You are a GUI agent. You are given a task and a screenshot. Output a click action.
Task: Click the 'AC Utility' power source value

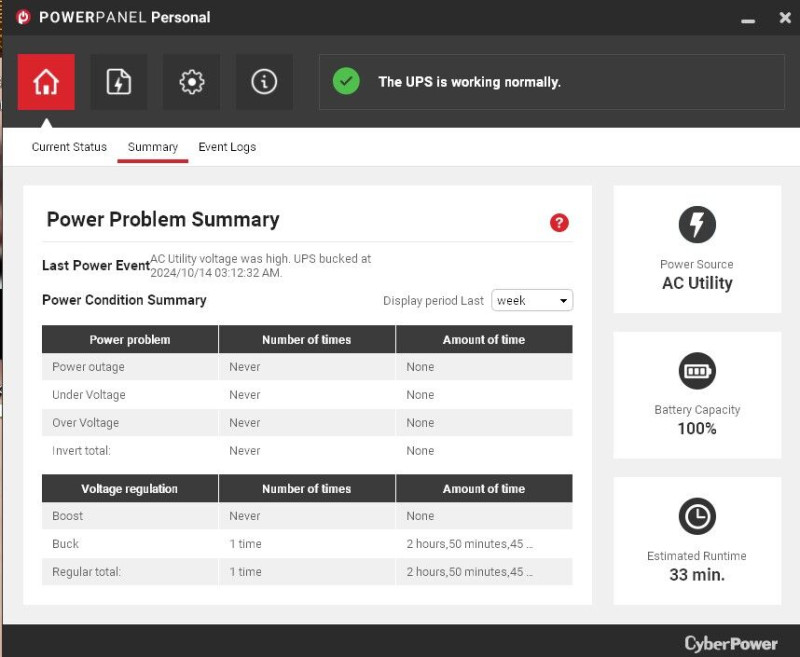[x=697, y=283]
